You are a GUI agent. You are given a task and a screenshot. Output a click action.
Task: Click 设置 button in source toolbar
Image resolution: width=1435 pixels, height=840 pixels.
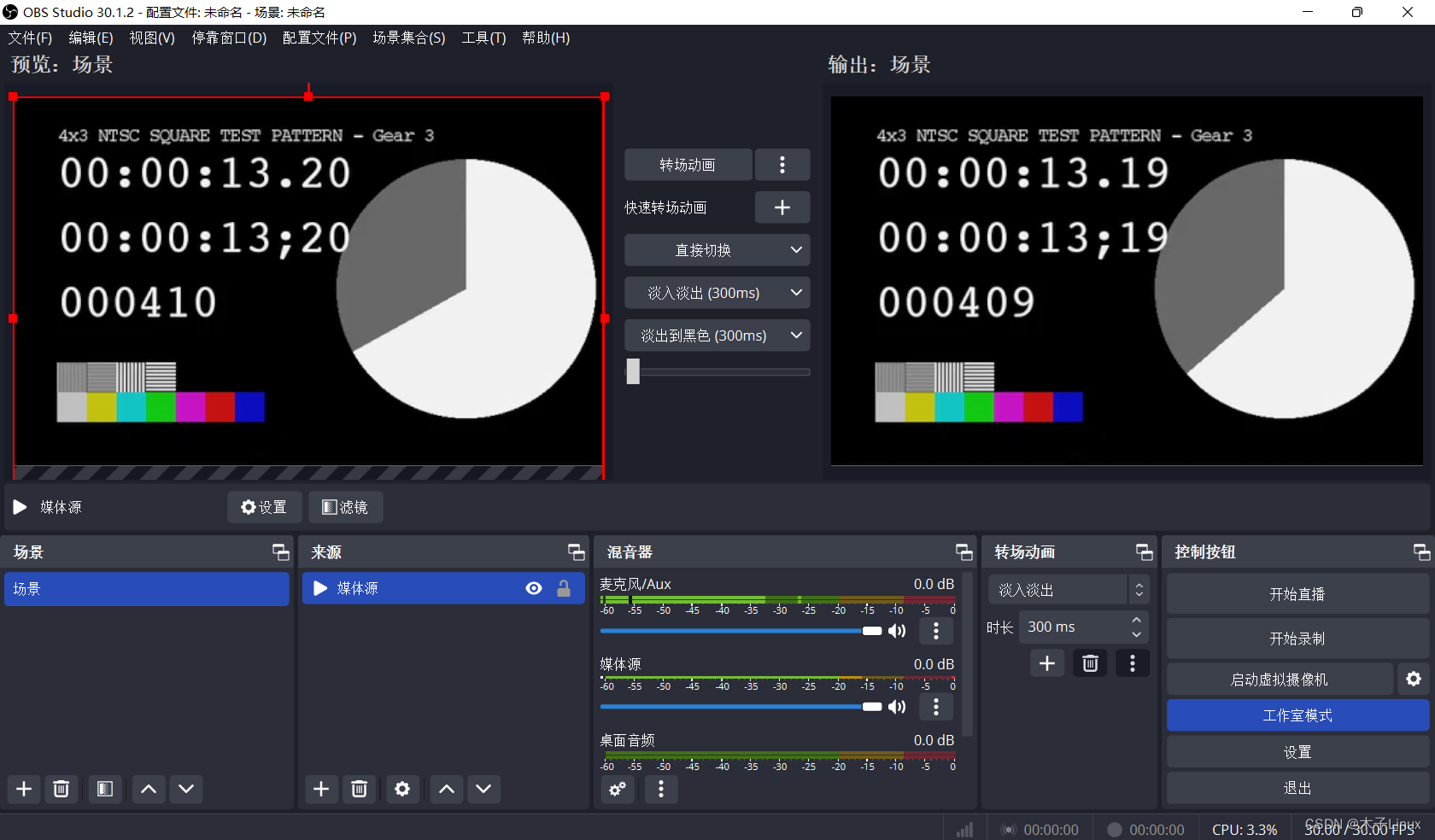coord(264,507)
